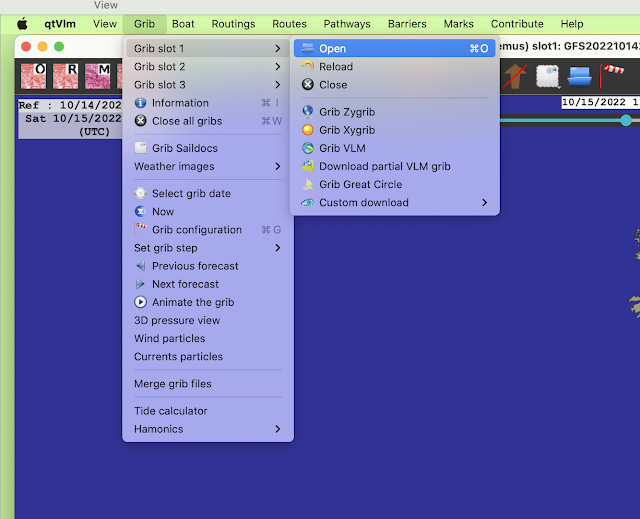Open the Boat menu
This screenshot has height=519, width=640.
coord(183,24)
